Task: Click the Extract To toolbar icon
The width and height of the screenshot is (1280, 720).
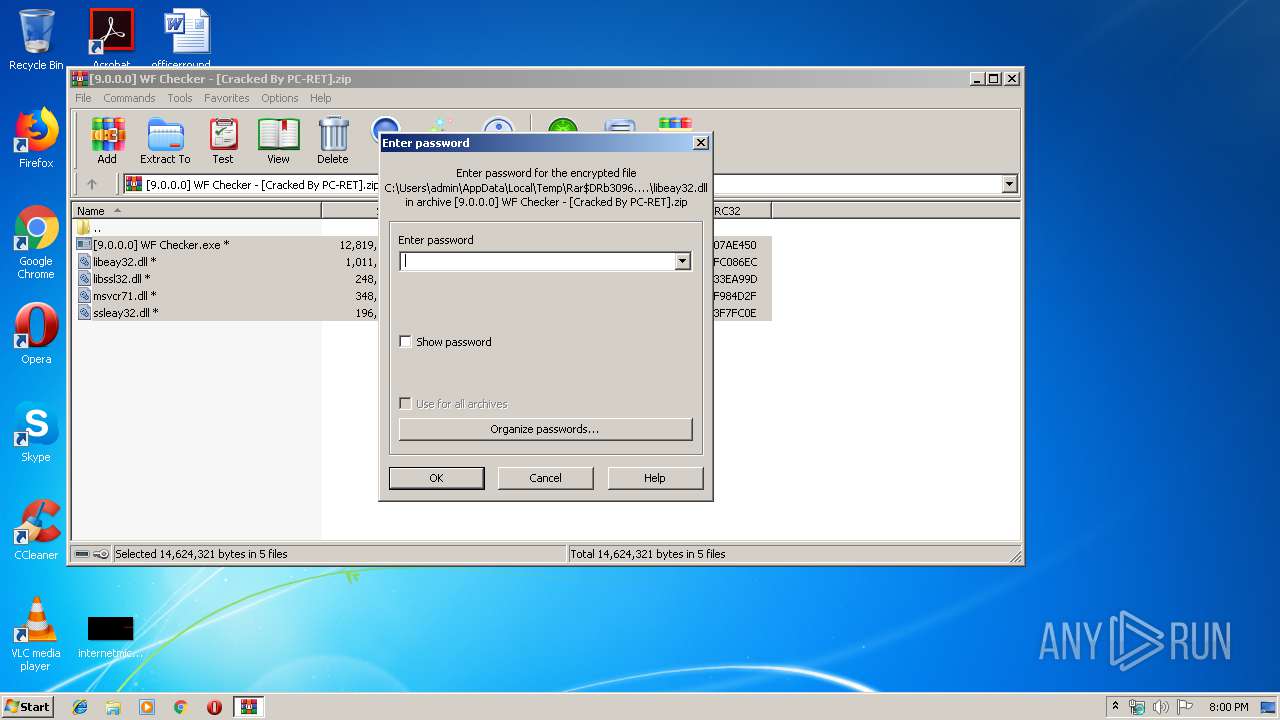Action: coord(165,141)
